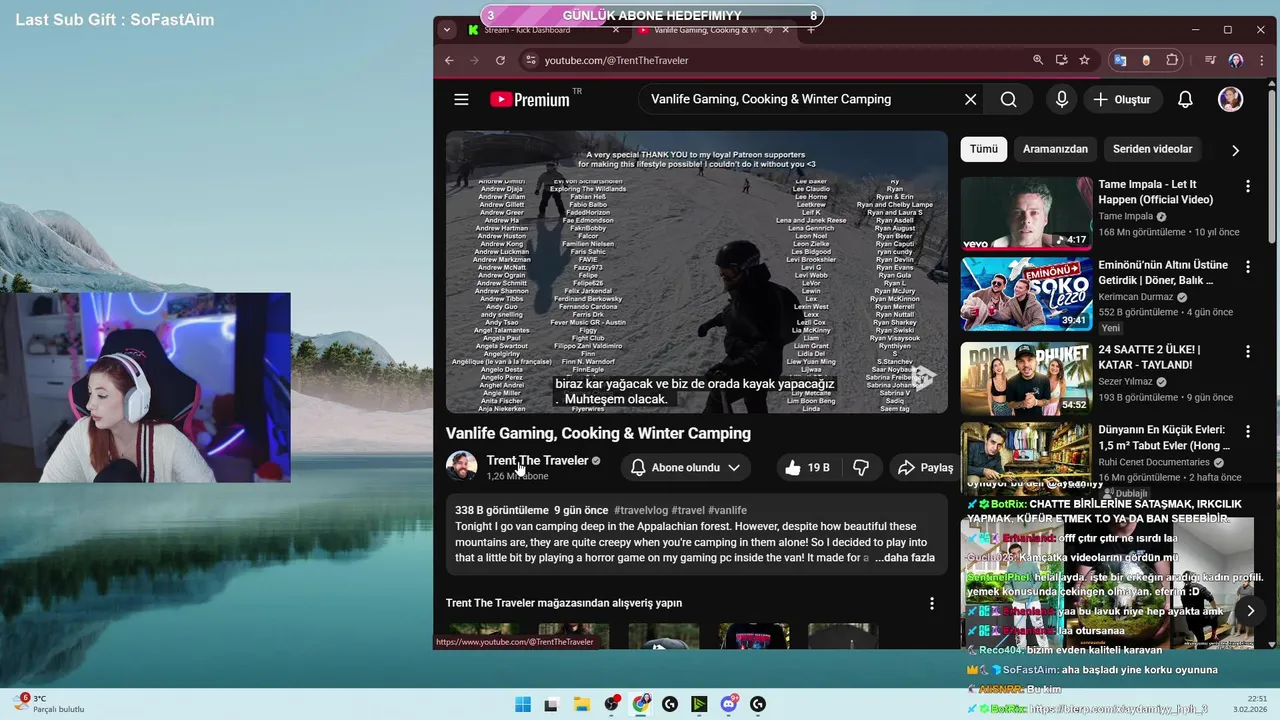The width and height of the screenshot is (1280, 720).
Task: Bookmark this page with the star
Action: [1084, 60]
